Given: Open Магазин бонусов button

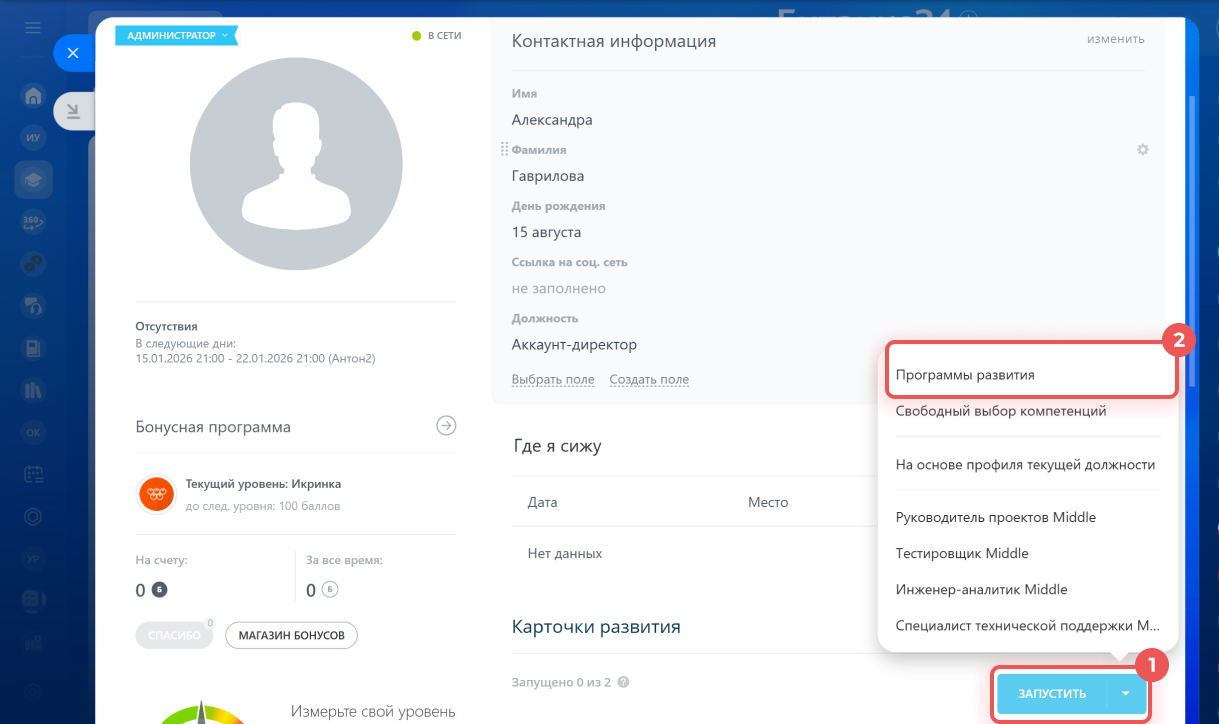Looking at the screenshot, I should point(291,635).
